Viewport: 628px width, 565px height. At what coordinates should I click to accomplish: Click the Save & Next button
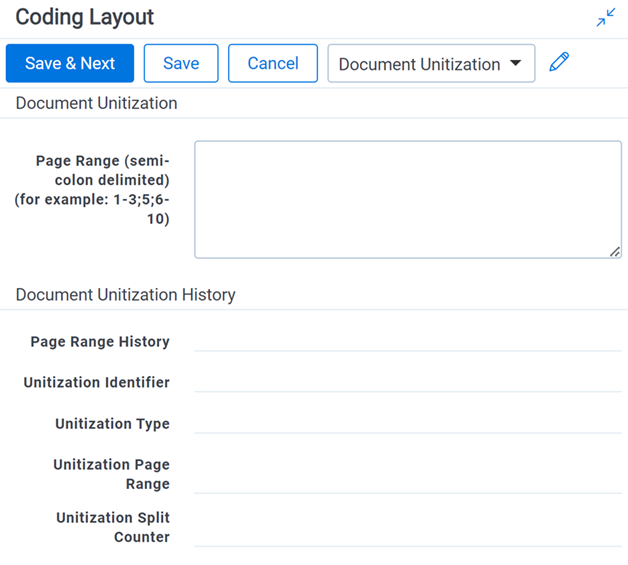click(x=70, y=63)
